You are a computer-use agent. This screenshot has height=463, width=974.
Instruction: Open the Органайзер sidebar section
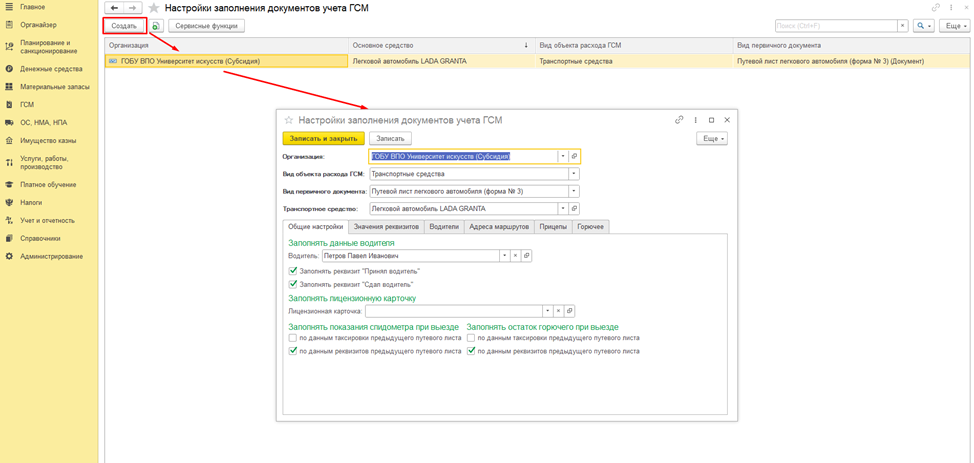(x=38, y=25)
